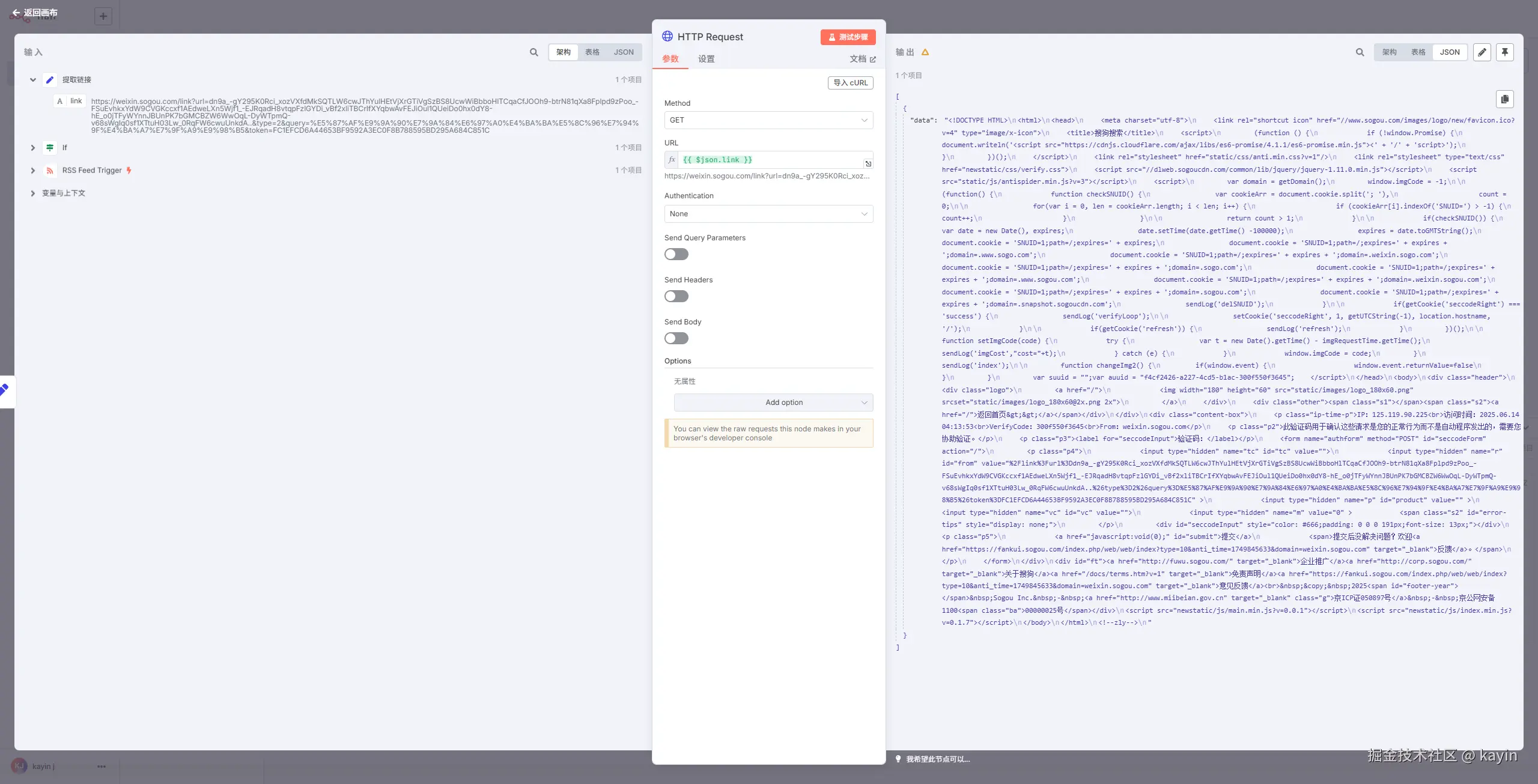Open the URL expression editor expand icon
Screen dimensions: 1538x784
868,164
